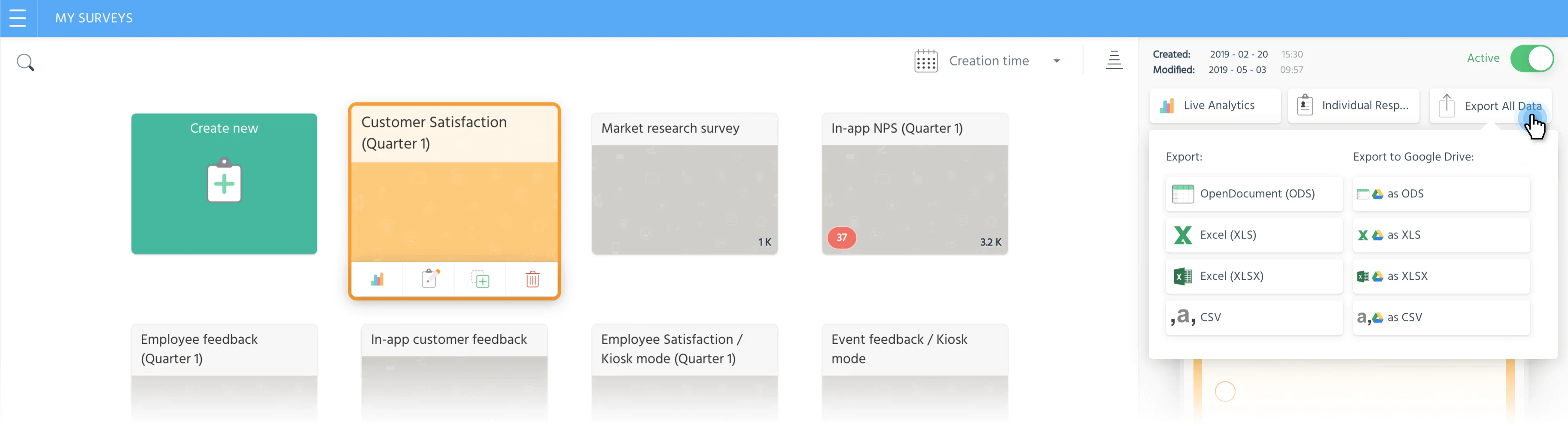Viewport: 1568px width, 433px height.
Task: Duplicate the Customer Satisfaction survey
Action: coord(480,279)
